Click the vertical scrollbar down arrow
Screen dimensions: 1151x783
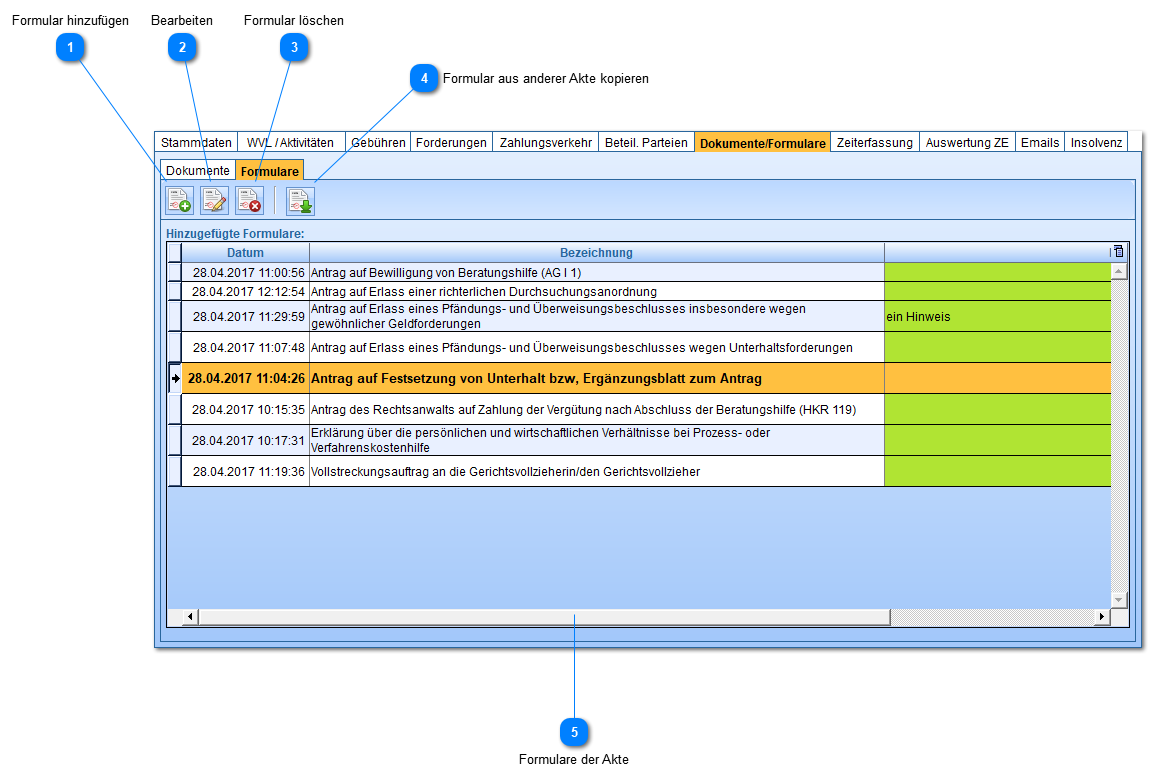(x=1119, y=599)
